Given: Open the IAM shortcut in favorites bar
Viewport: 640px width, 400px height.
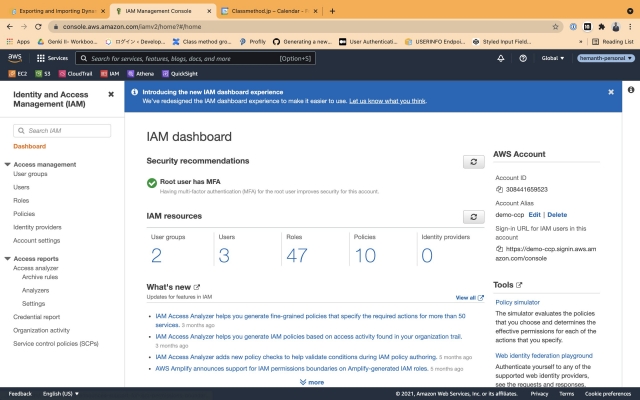Looking at the screenshot, I should pyautogui.click(x=110, y=74).
